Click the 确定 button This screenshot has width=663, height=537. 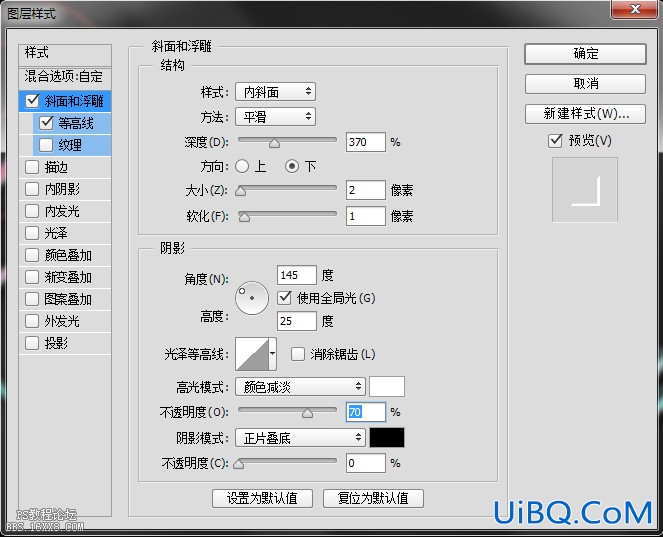(x=585, y=54)
